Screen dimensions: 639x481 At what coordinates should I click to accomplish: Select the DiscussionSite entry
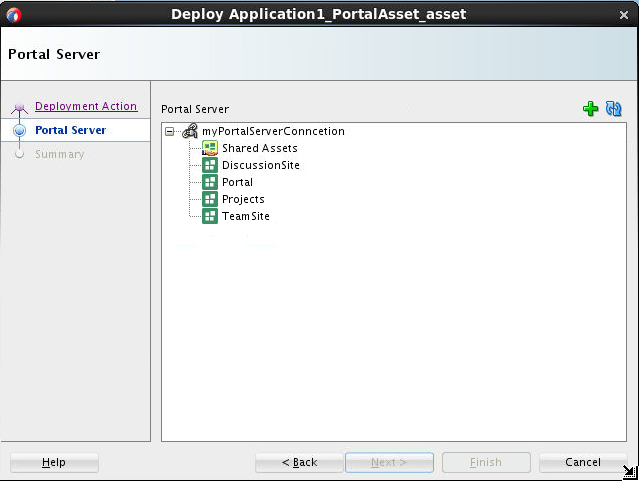261,165
